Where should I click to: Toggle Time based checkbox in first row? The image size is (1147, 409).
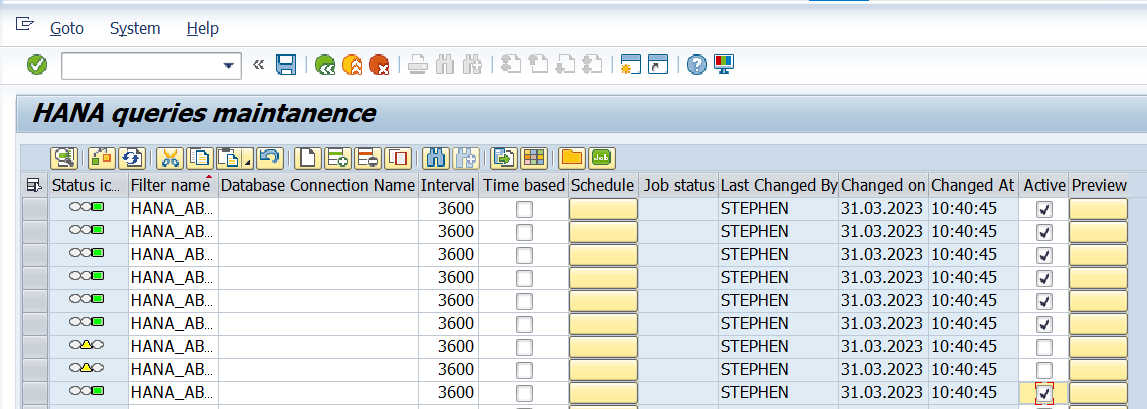pos(524,209)
